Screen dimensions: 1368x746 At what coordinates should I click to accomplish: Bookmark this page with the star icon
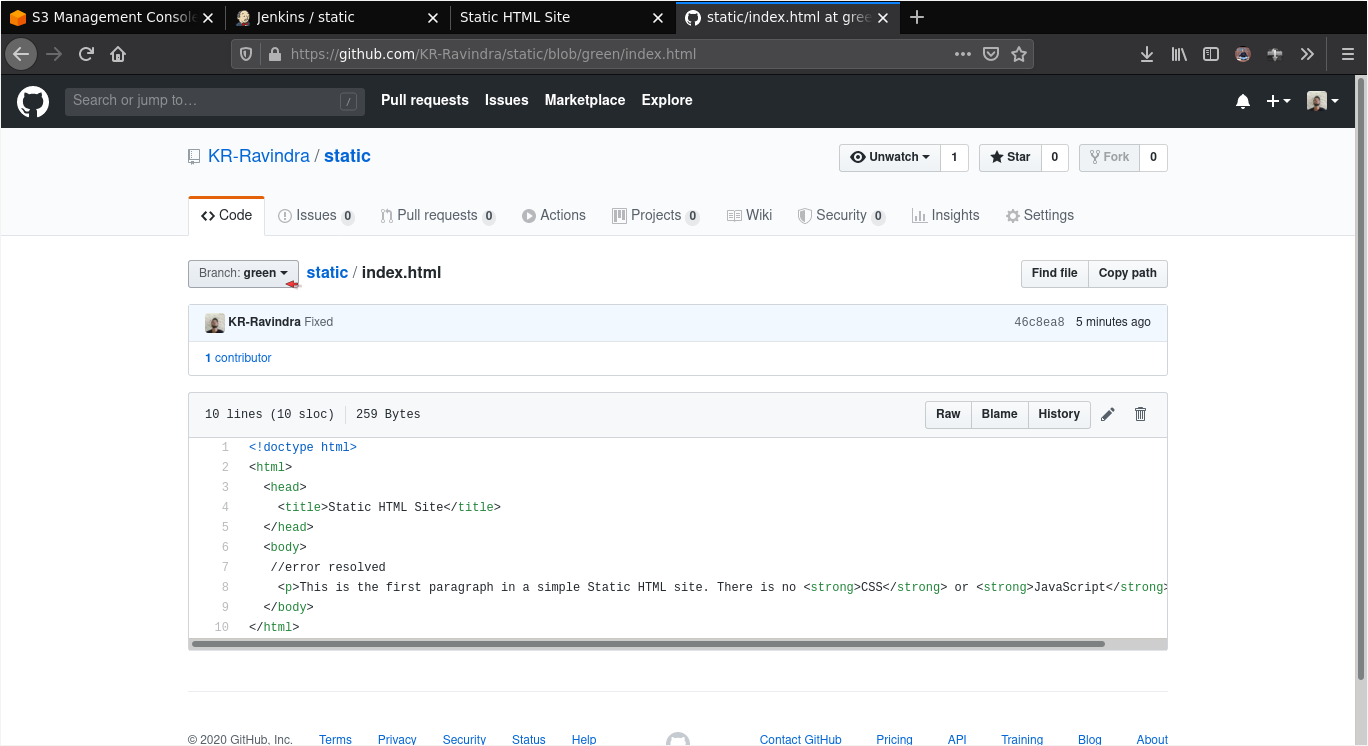1019,54
